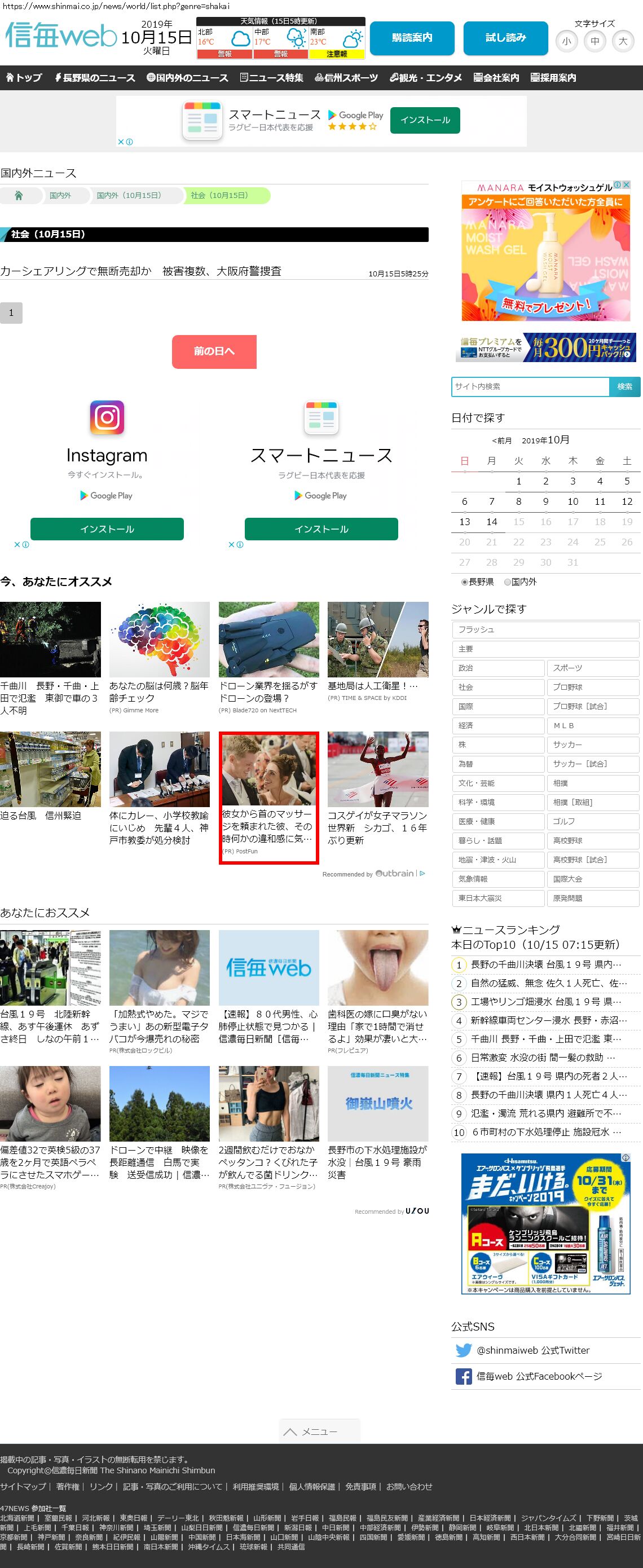
Task: Click the MANARA moist wash gel ad
Action: point(545,251)
